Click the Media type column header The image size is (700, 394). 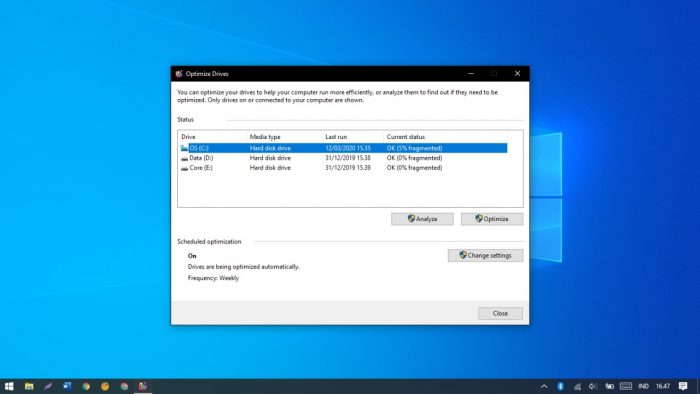[x=284, y=137]
